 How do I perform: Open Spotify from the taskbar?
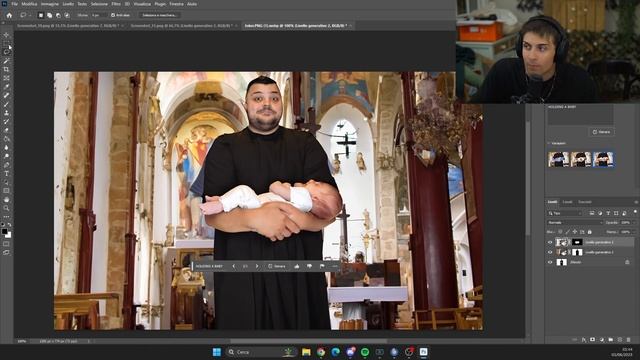coord(365,352)
